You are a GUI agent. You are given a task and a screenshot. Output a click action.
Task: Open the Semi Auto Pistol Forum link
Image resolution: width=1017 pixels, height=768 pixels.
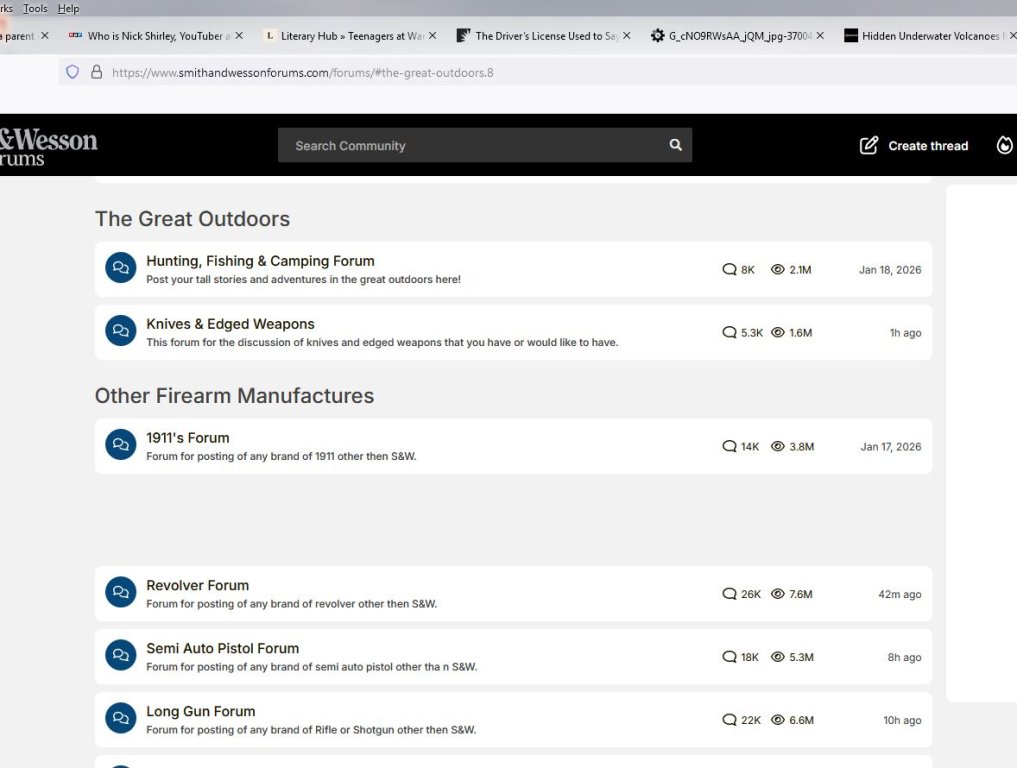coord(222,648)
